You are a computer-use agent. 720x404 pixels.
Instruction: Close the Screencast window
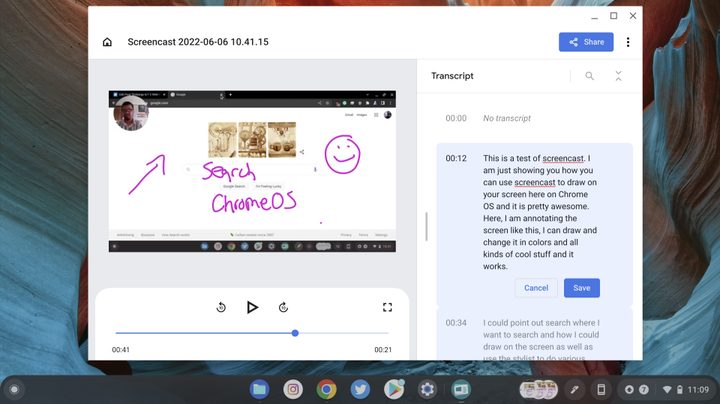633,16
